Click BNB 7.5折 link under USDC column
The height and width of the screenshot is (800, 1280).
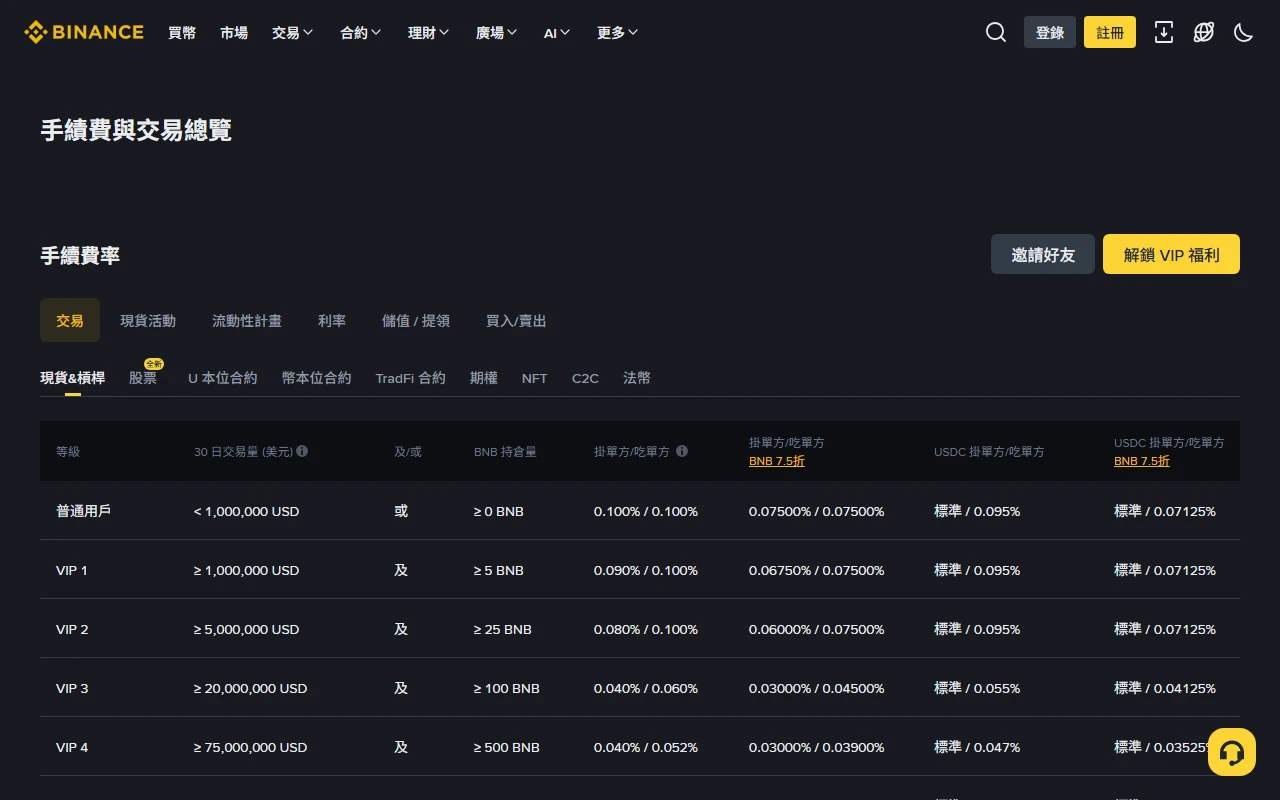tap(1142, 461)
